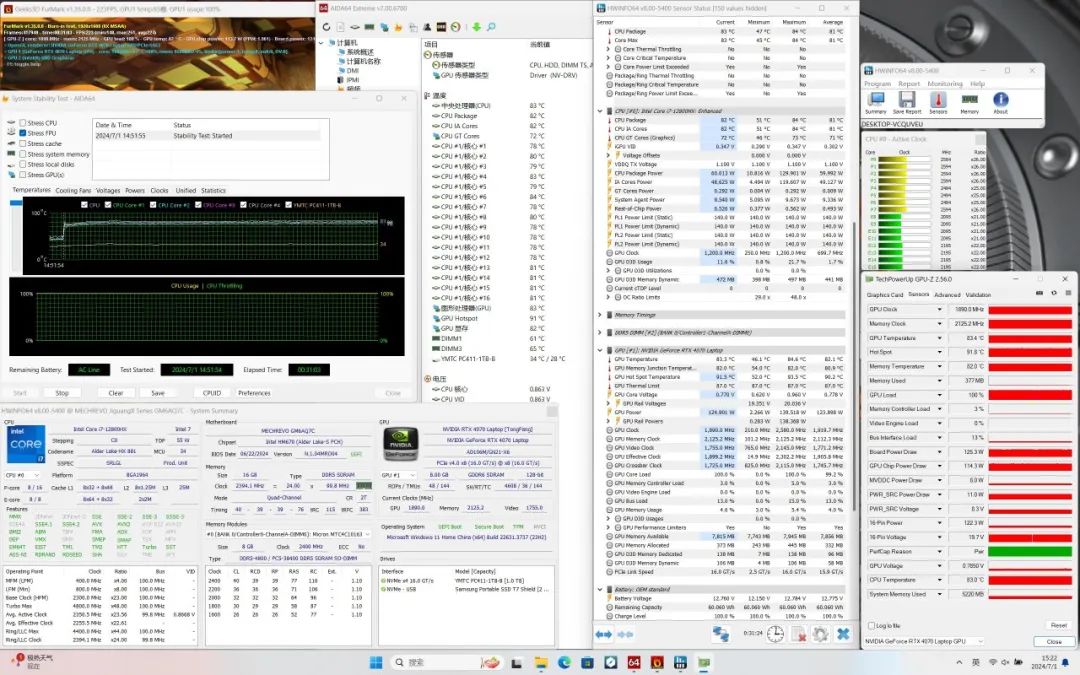This screenshot has height=675, width=1080.
Task: Click the Refresh icon in AIDA64 Extreme toolbar
Action: tap(326, 27)
